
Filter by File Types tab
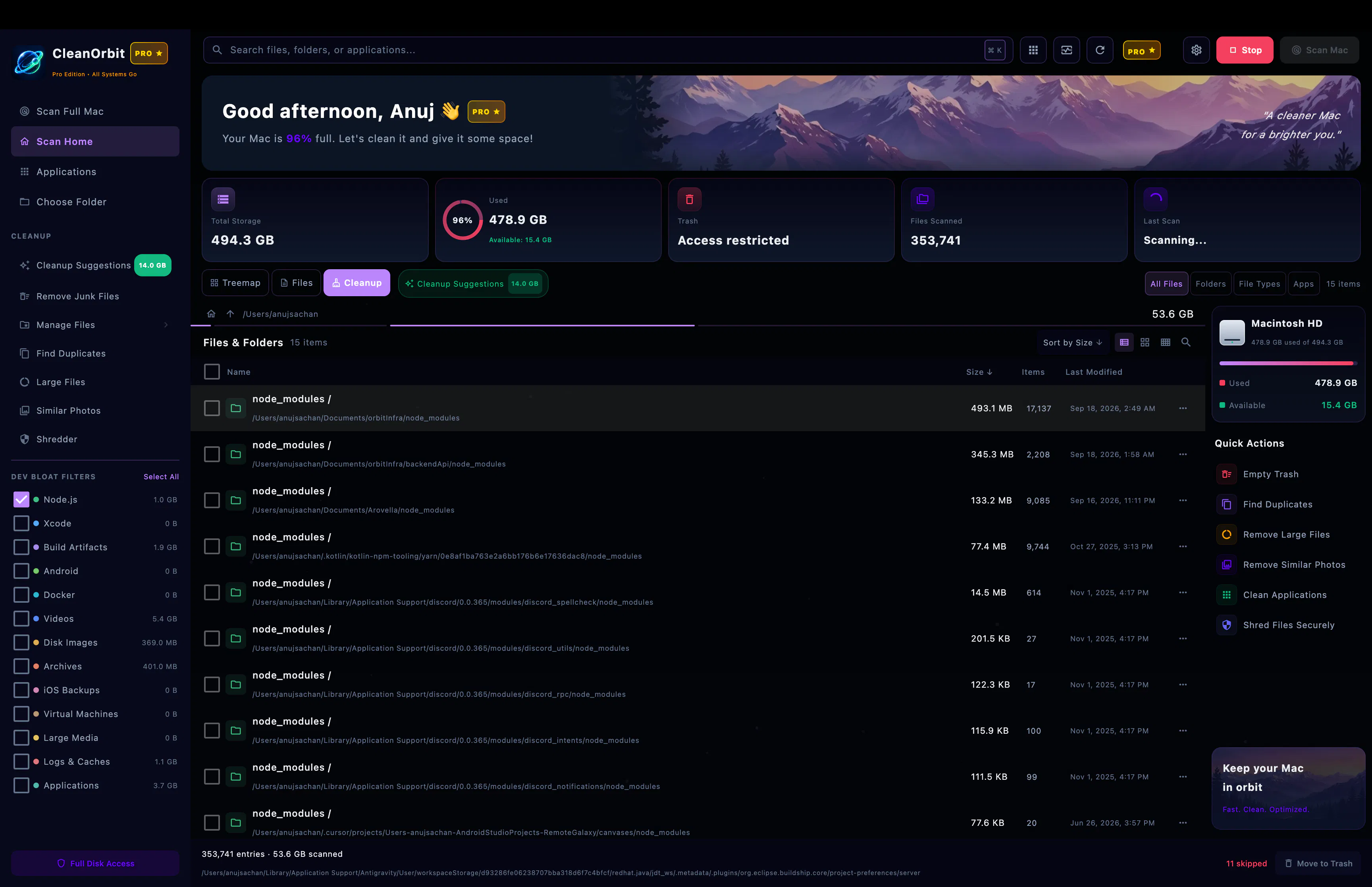click(x=1259, y=284)
